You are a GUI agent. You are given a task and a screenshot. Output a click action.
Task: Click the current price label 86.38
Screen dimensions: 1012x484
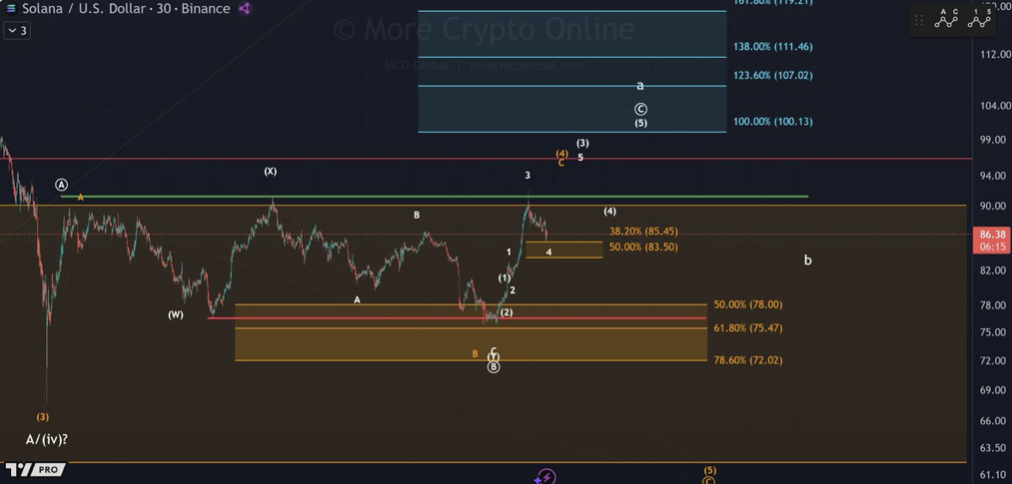coord(991,234)
